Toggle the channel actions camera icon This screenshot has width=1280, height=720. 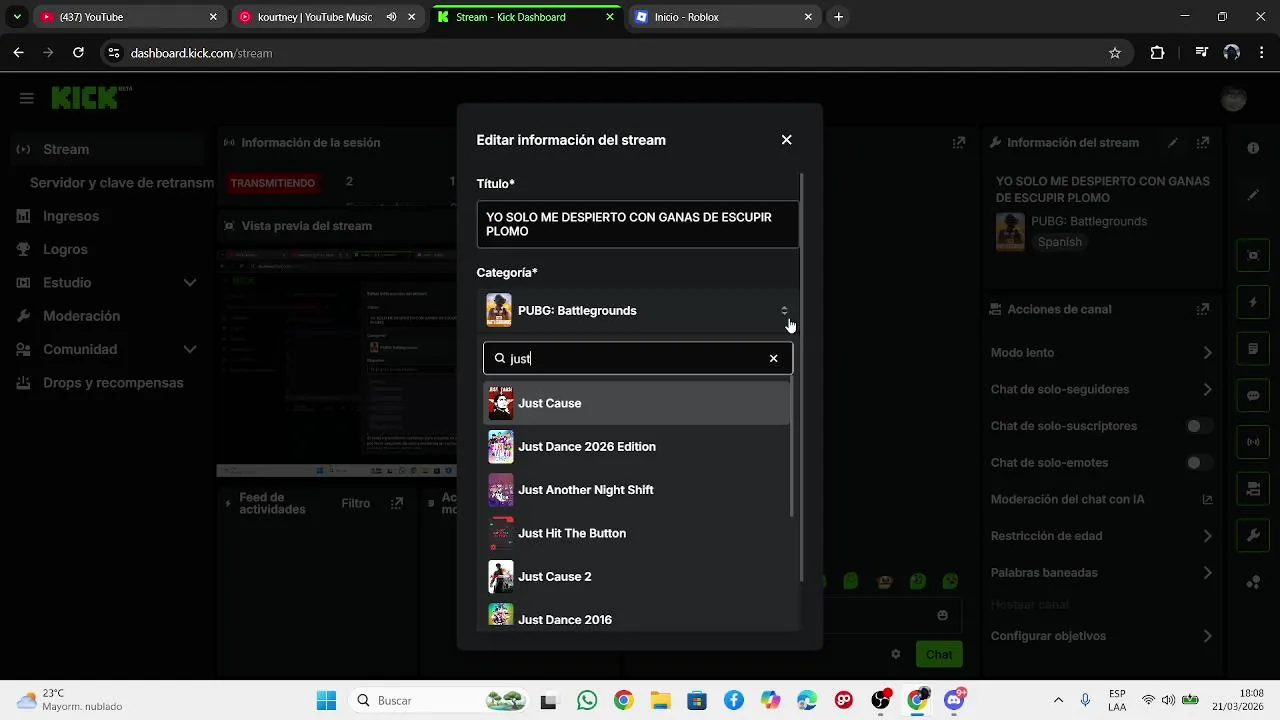pos(1253,489)
